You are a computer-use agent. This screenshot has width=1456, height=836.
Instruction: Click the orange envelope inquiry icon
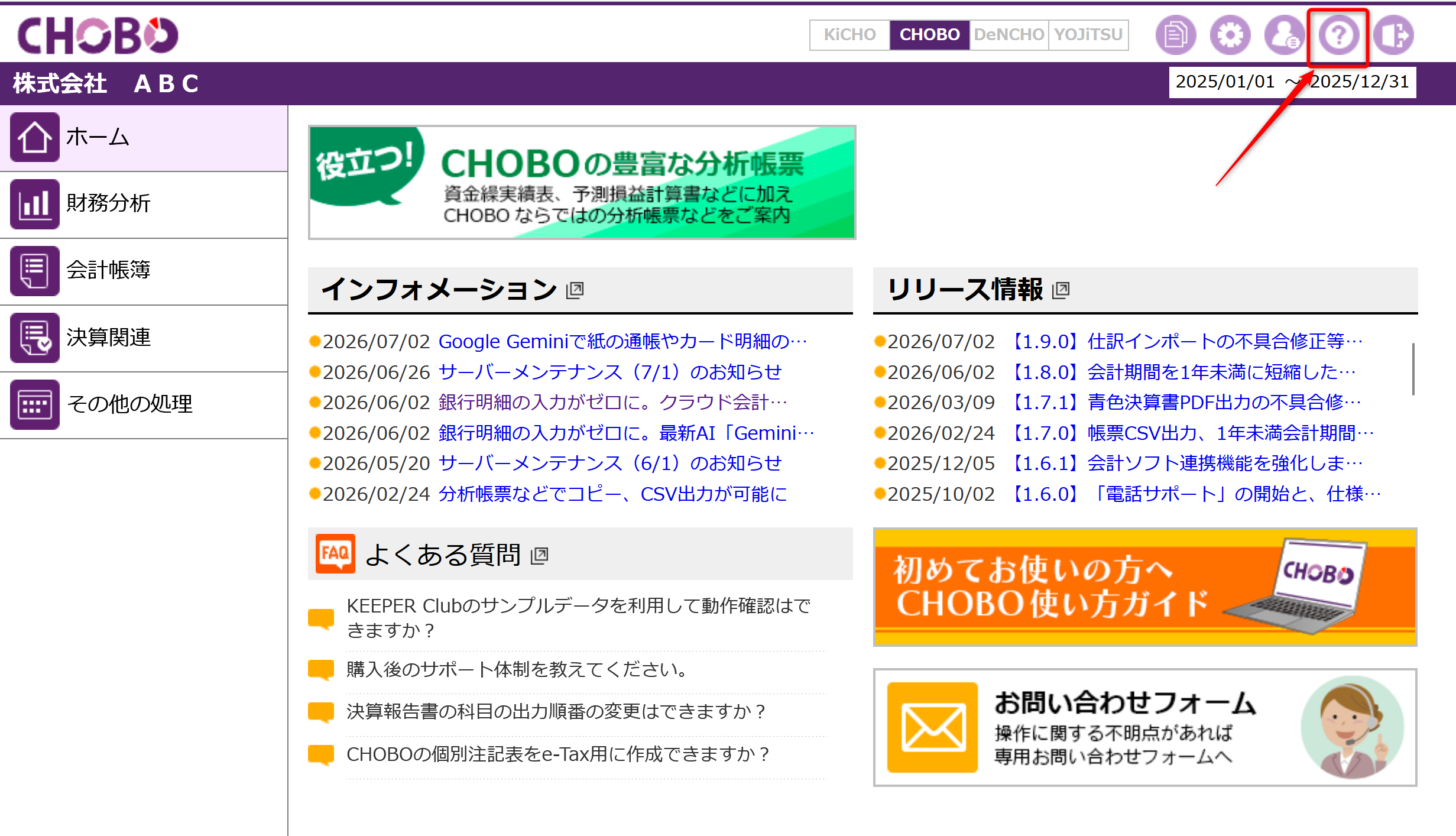933,728
